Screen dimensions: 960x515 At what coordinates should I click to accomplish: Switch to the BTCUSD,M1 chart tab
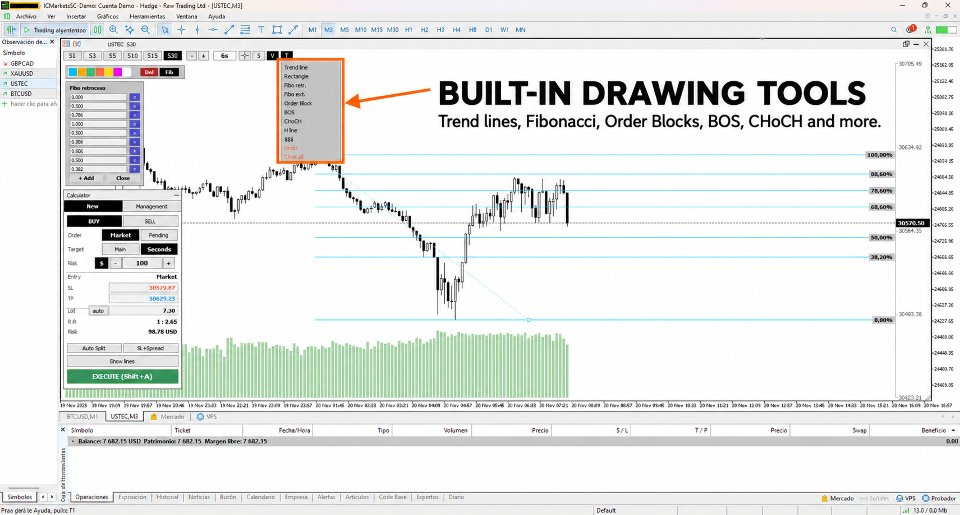[82, 416]
